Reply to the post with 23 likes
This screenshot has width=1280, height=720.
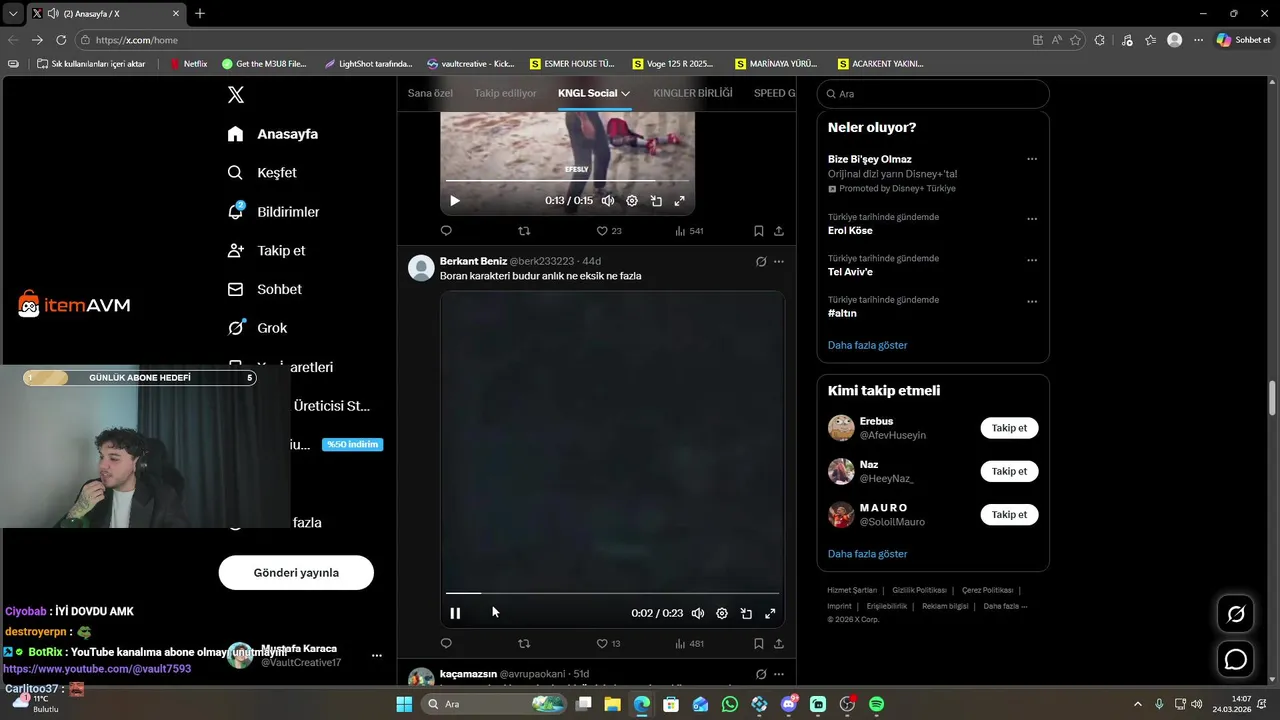pyautogui.click(x=446, y=231)
